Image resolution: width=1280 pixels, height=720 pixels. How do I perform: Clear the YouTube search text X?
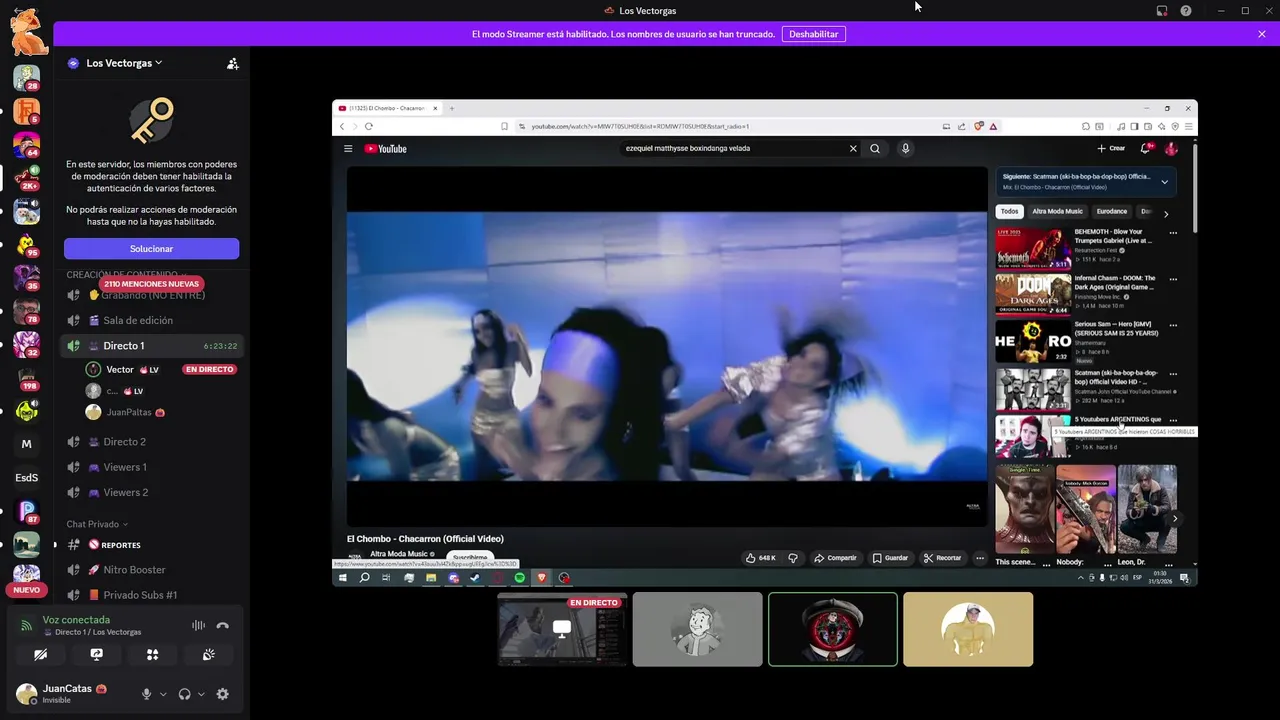[x=853, y=148]
